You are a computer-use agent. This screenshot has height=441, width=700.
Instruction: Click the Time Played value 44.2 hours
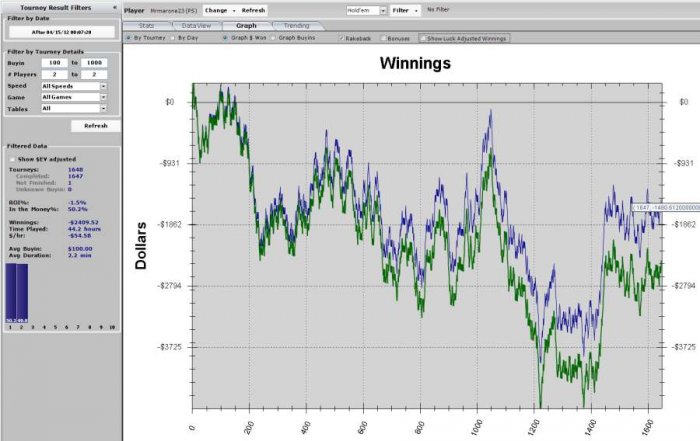[x=84, y=229]
